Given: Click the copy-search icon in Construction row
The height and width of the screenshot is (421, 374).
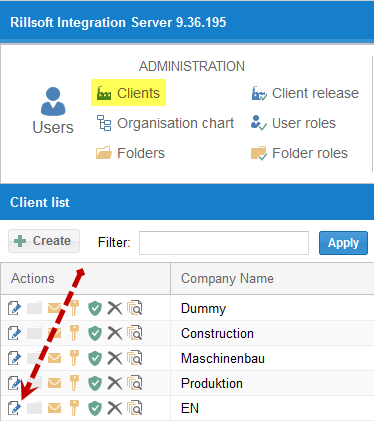Looking at the screenshot, I should coord(135,333).
